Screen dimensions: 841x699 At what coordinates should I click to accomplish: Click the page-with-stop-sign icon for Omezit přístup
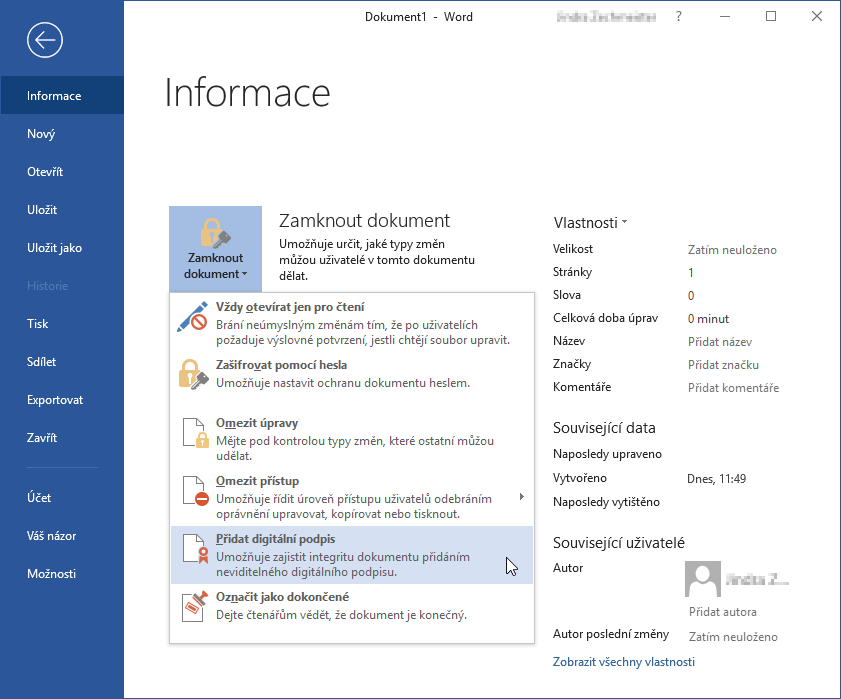coord(195,490)
